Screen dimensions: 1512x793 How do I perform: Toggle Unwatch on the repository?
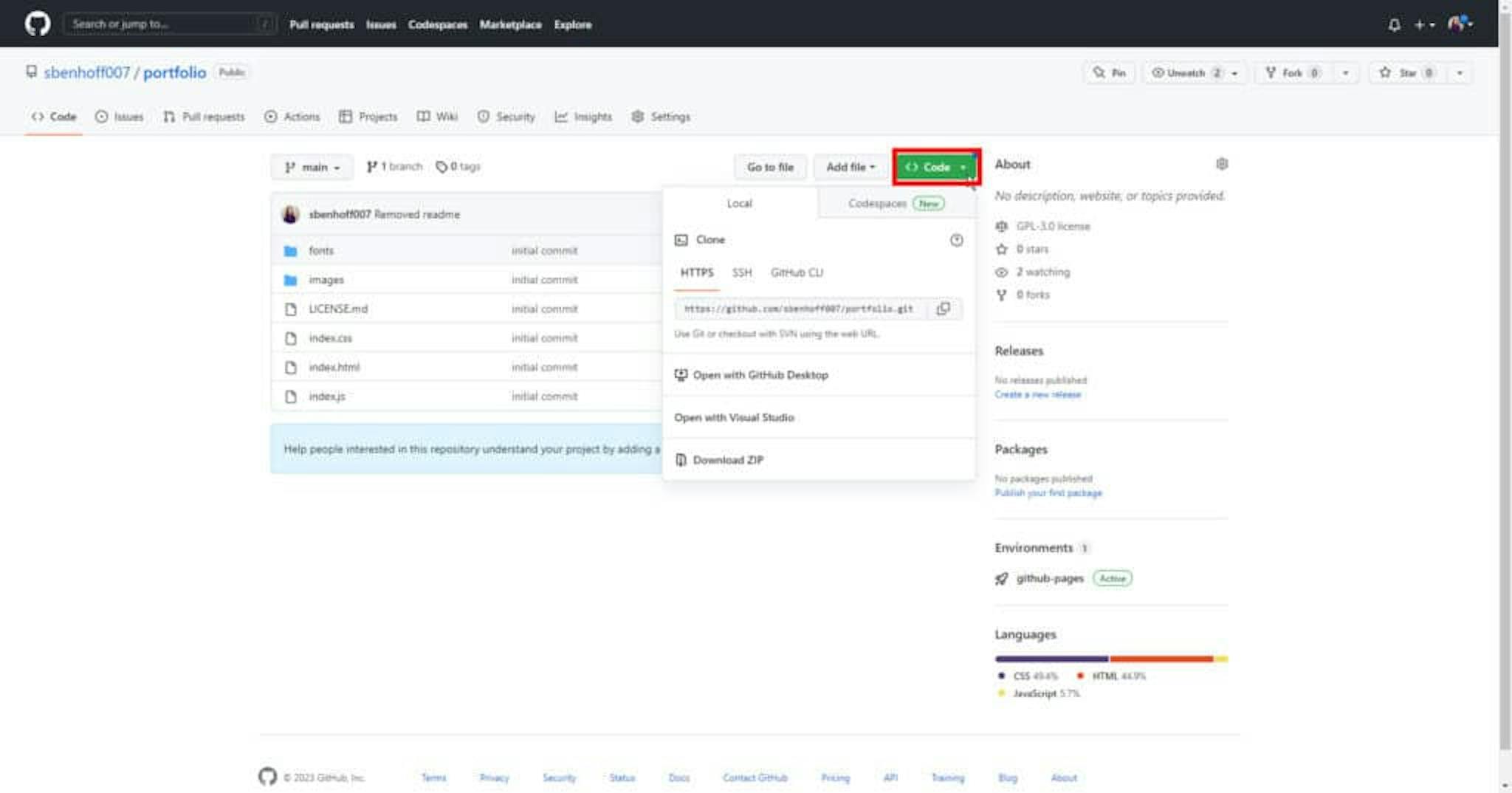1186,73
